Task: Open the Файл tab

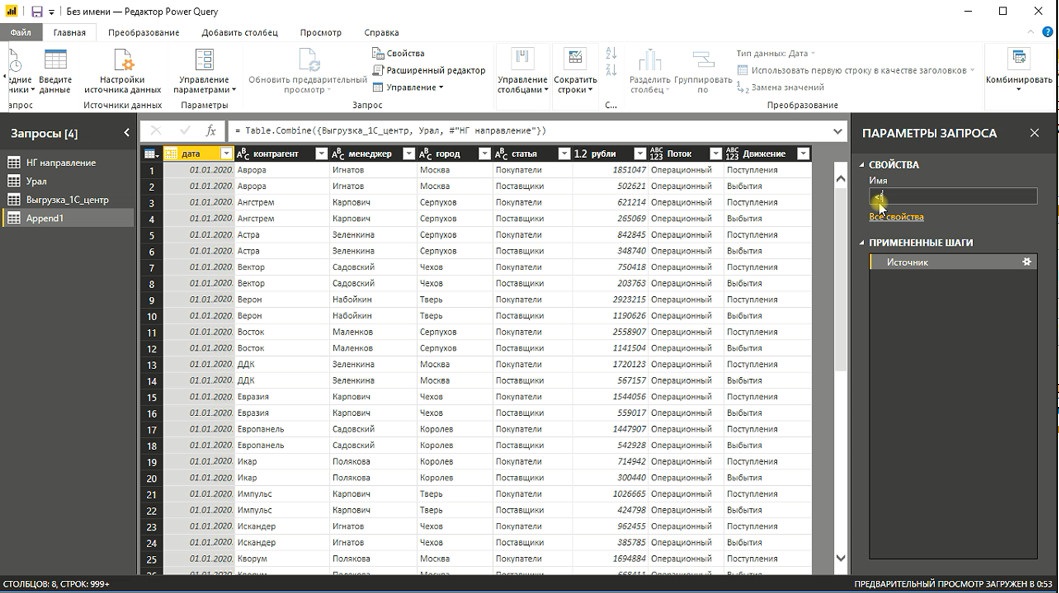Action: click(x=20, y=32)
